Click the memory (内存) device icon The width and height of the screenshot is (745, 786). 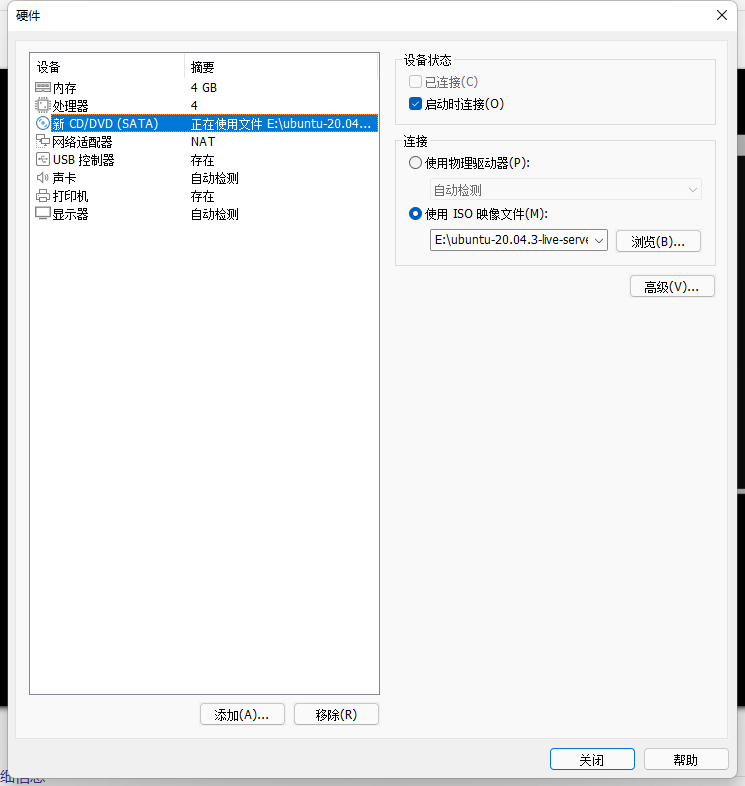click(x=43, y=88)
